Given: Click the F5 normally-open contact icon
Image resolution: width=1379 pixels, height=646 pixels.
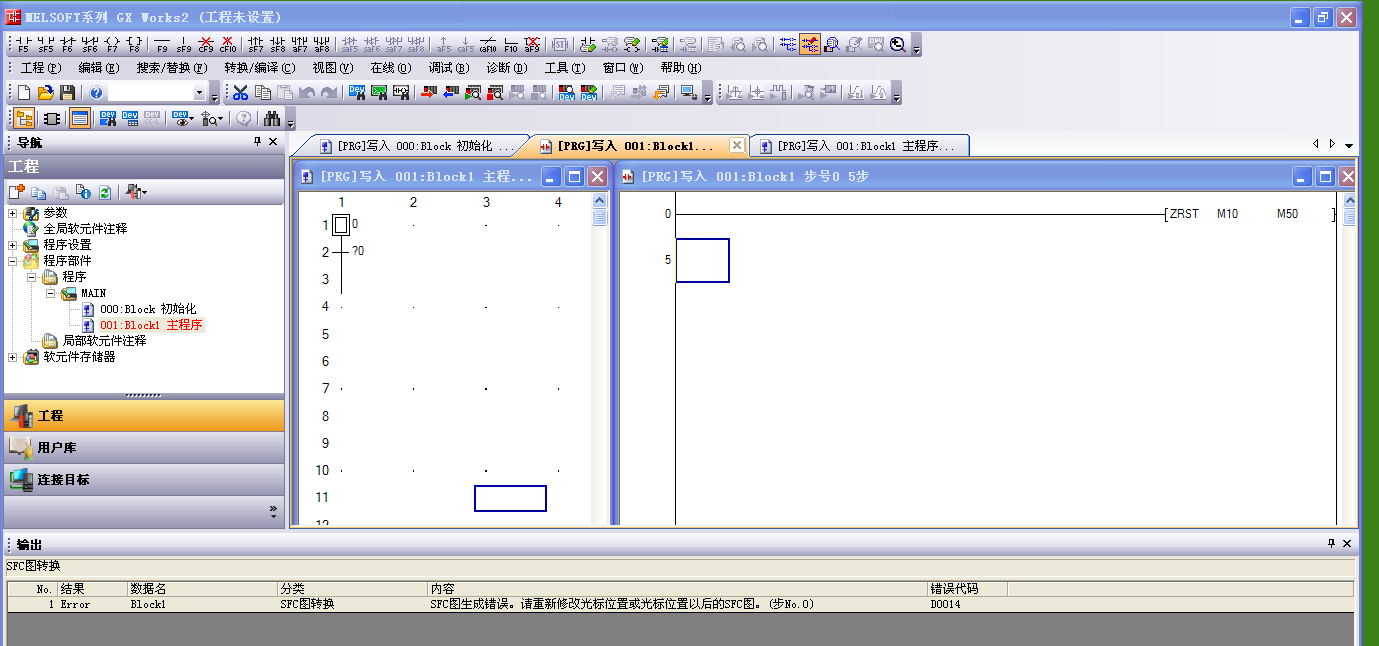Looking at the screenshot, I should pyautogui.click(x=23, y=44).
